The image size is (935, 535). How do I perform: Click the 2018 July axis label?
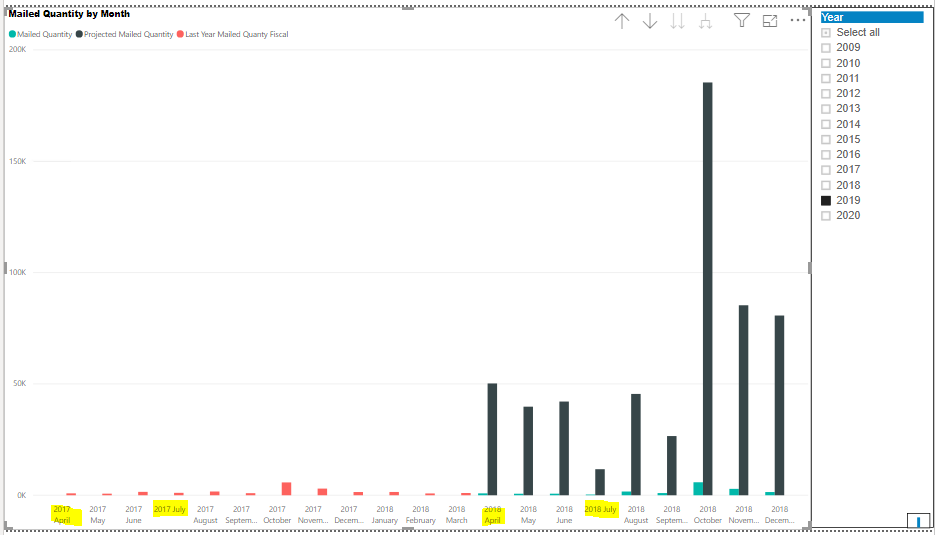600,509
